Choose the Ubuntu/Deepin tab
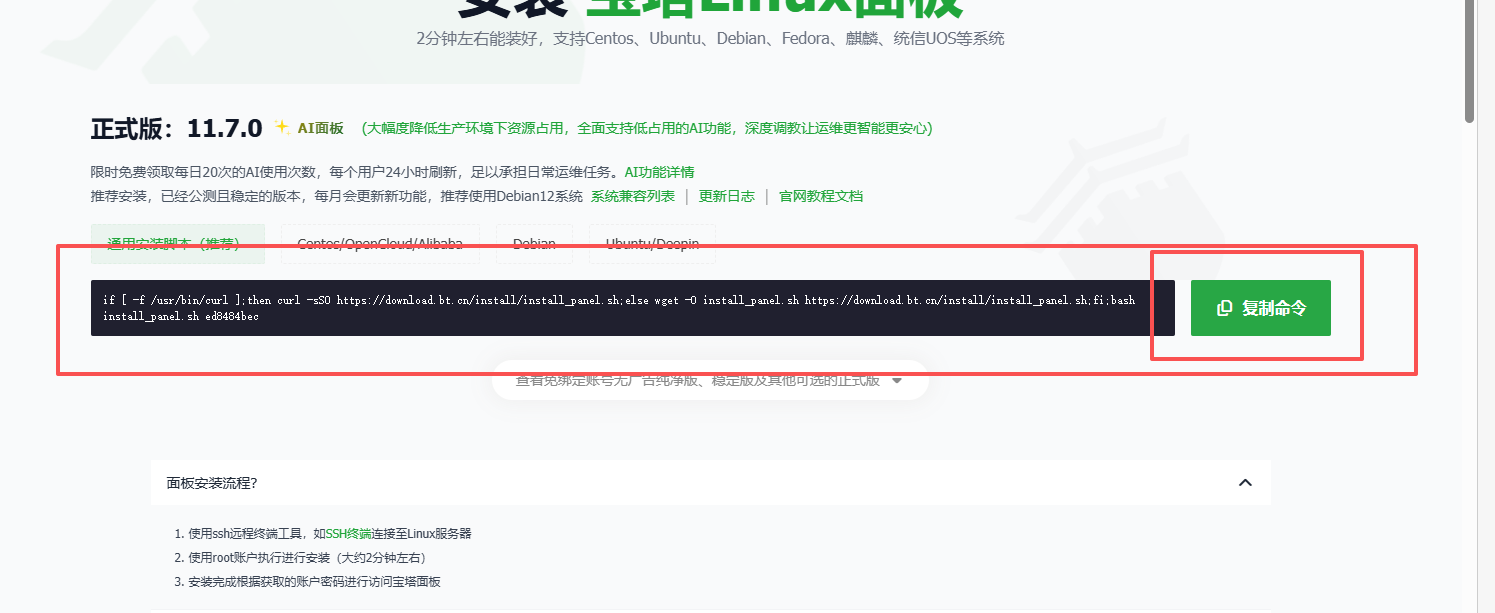This screenshot has width=1495, height=613. (x=652, y=244)
